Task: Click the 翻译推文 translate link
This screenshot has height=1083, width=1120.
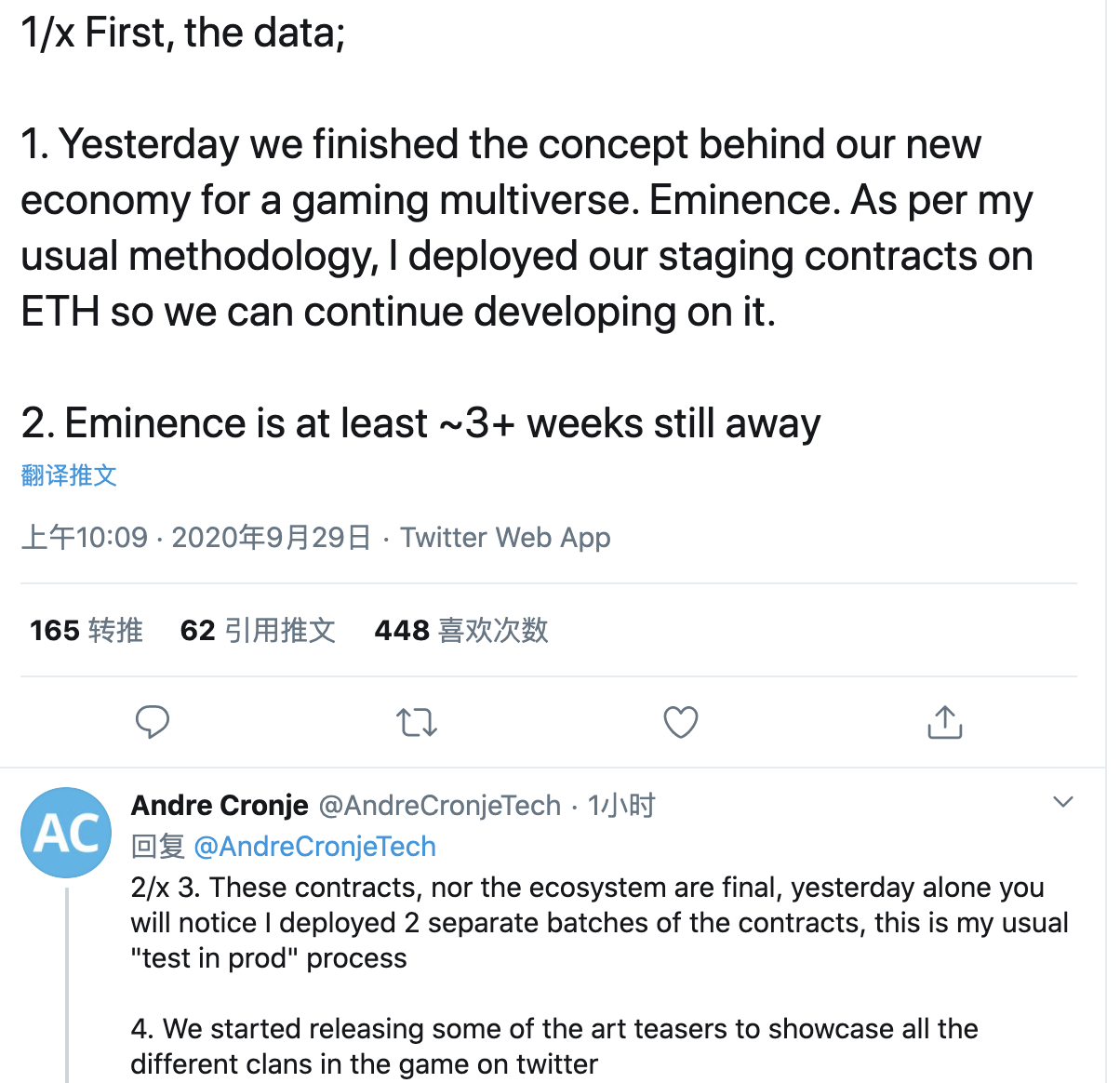Action: click(69, 475)
